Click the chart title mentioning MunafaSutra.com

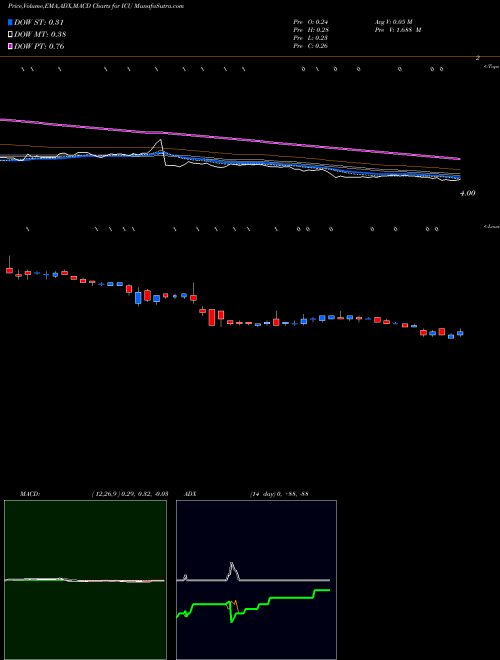point(96,7)
